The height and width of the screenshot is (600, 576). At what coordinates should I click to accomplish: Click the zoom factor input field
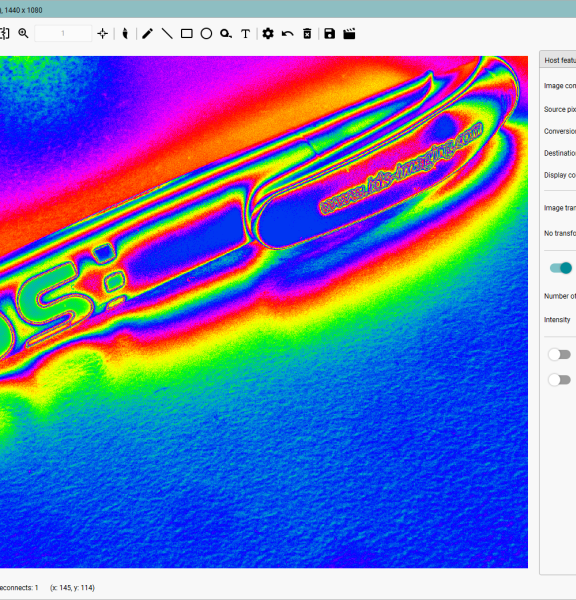coord(63,34)
